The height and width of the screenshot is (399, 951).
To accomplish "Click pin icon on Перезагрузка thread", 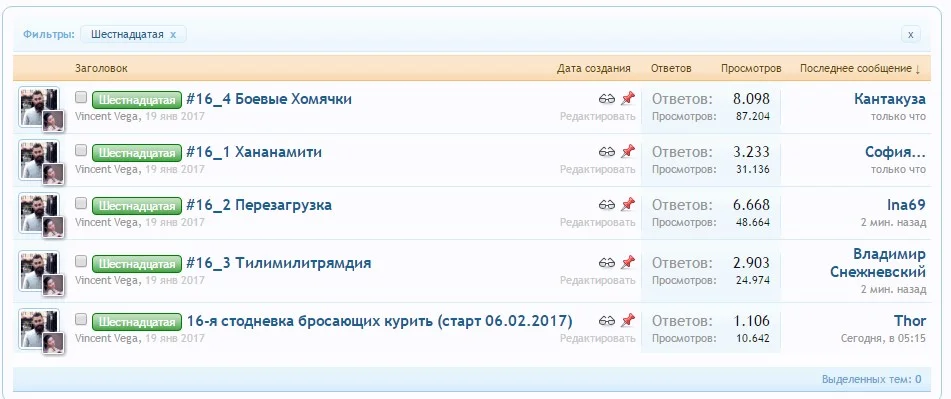I will [627, 204].
